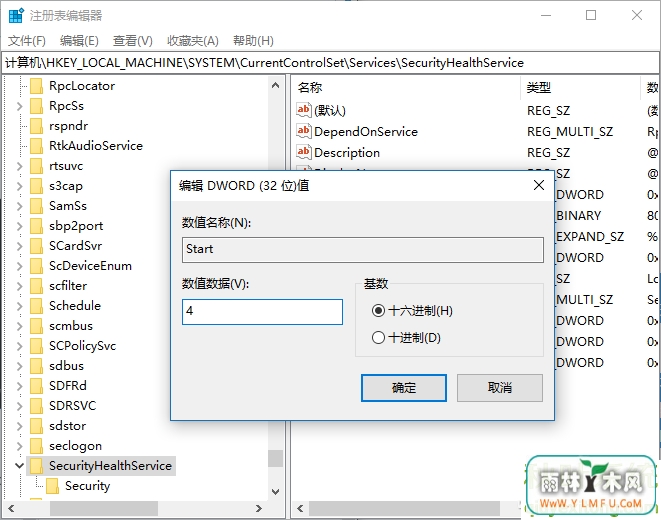Open the 编辑(E) menu
The image size is (661, 520).
79,41
